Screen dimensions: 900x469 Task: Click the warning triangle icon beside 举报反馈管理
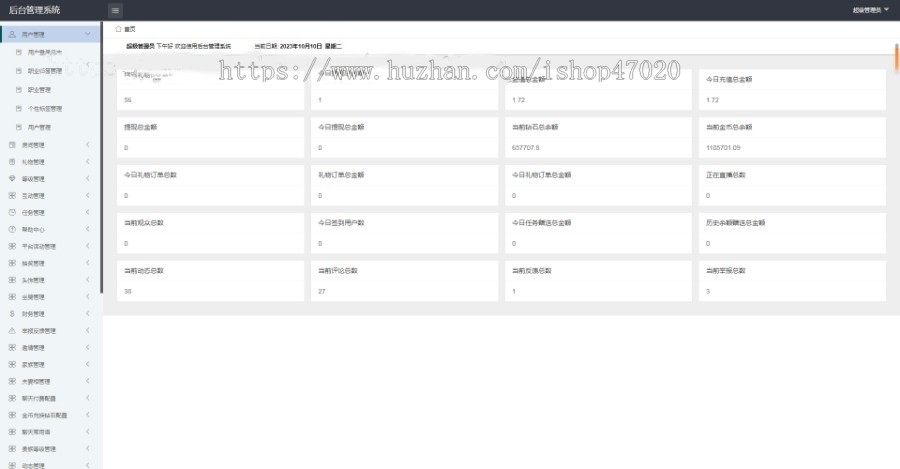pyautogui.click(x=12, y=331)
